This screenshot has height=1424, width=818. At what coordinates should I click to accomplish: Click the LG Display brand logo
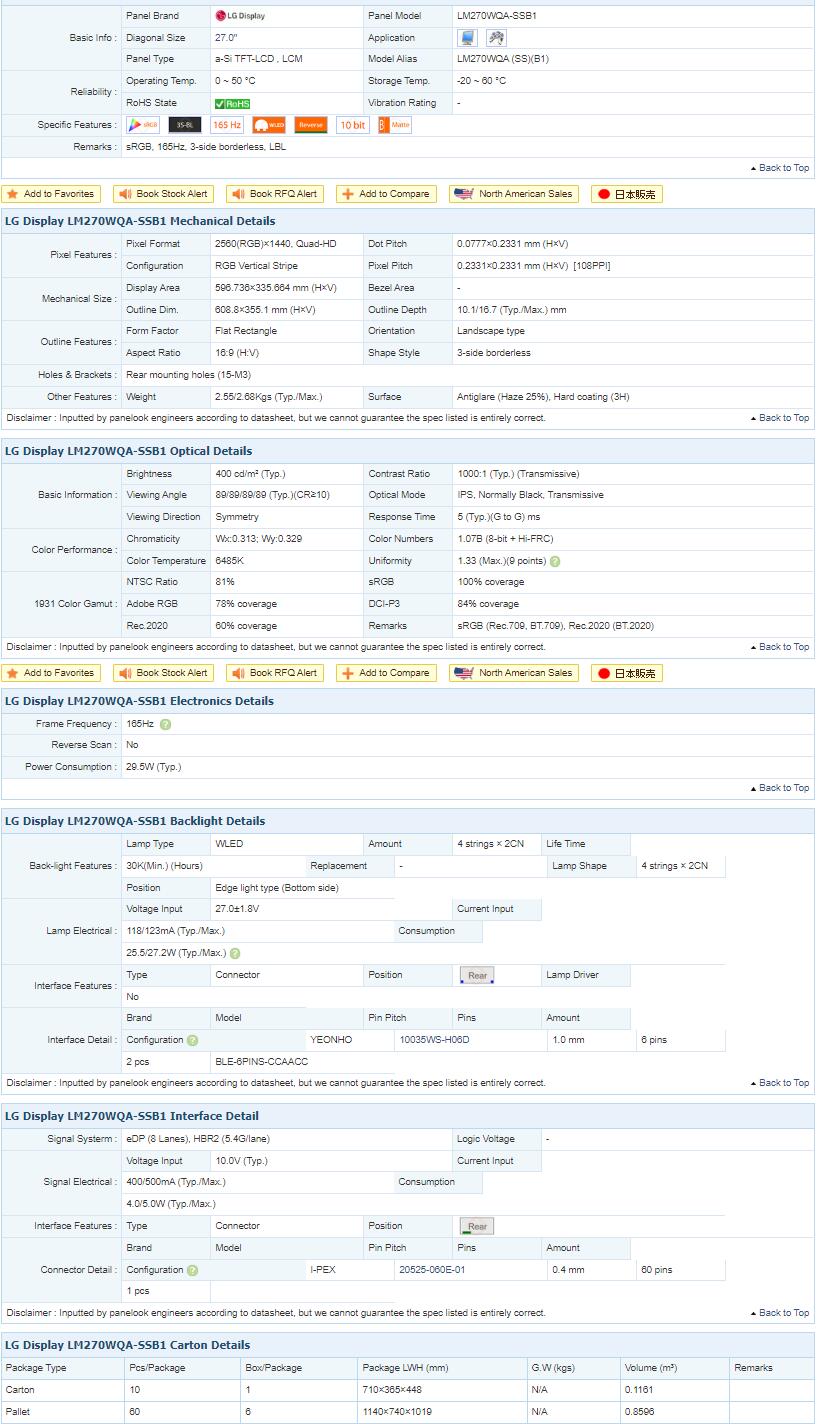[240, 16]
